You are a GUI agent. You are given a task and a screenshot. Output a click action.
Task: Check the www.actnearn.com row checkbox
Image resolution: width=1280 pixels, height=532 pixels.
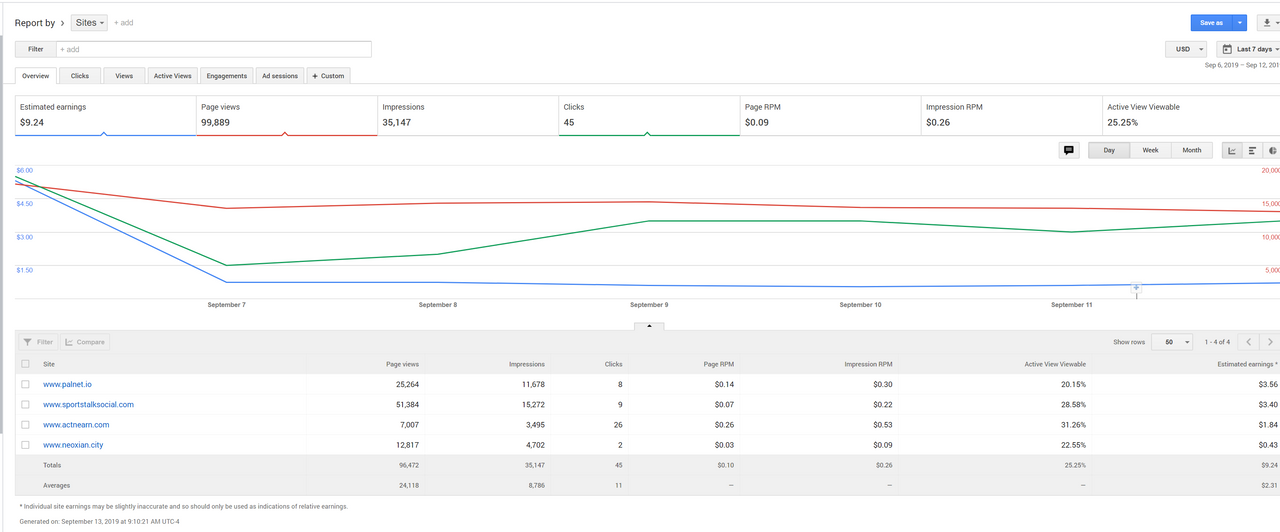tap(25, 425)
